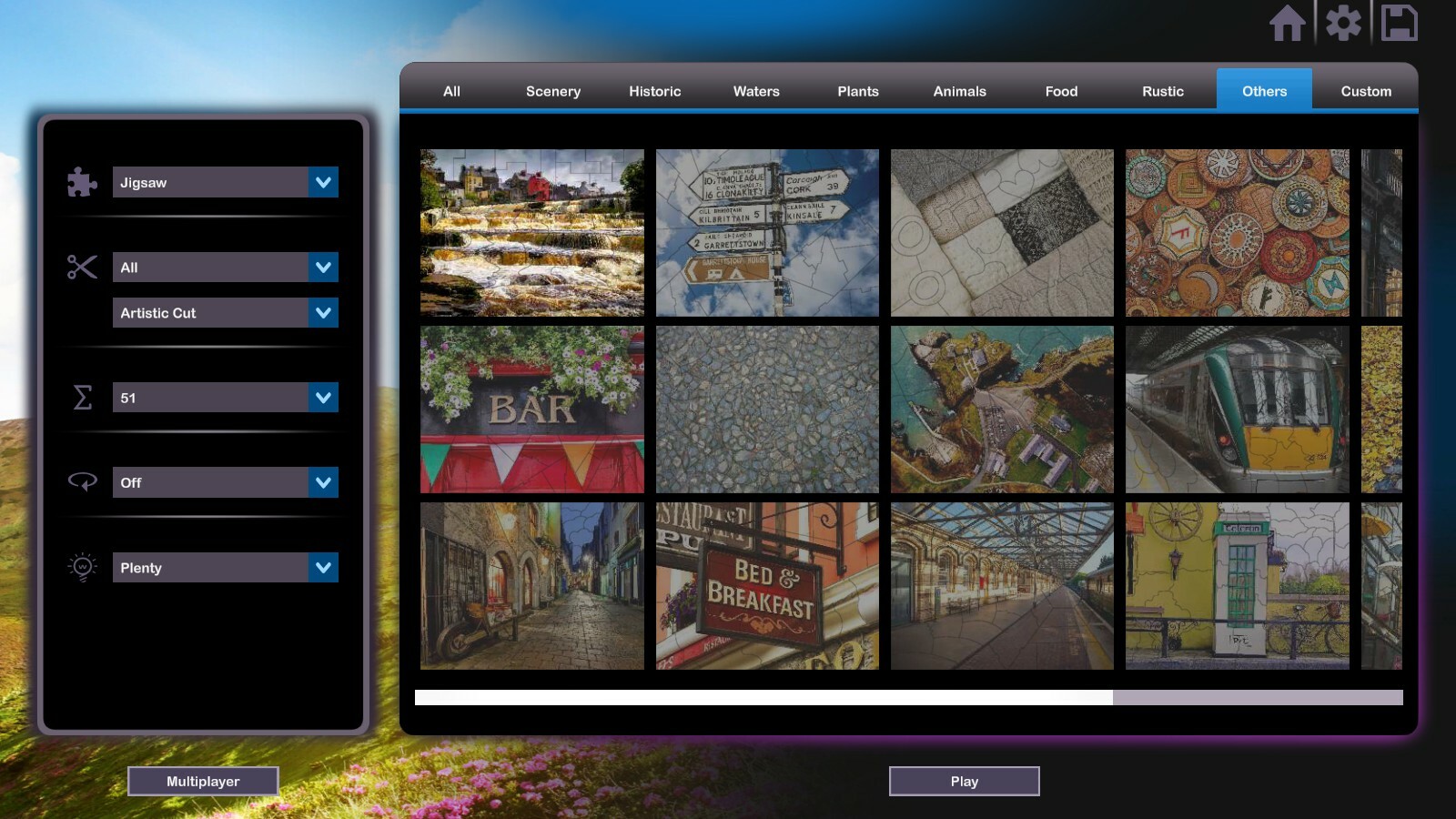The width and height of the screenshot is (1456, 819).
Task: Expand the Artistic Cut dropdown
Action: pos(225,312)
